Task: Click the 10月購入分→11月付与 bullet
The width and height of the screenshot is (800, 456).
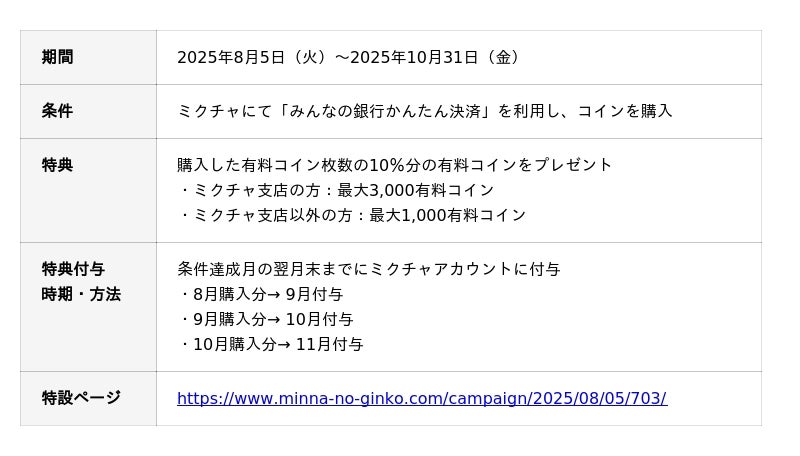Action: click(x=272, y=344)
